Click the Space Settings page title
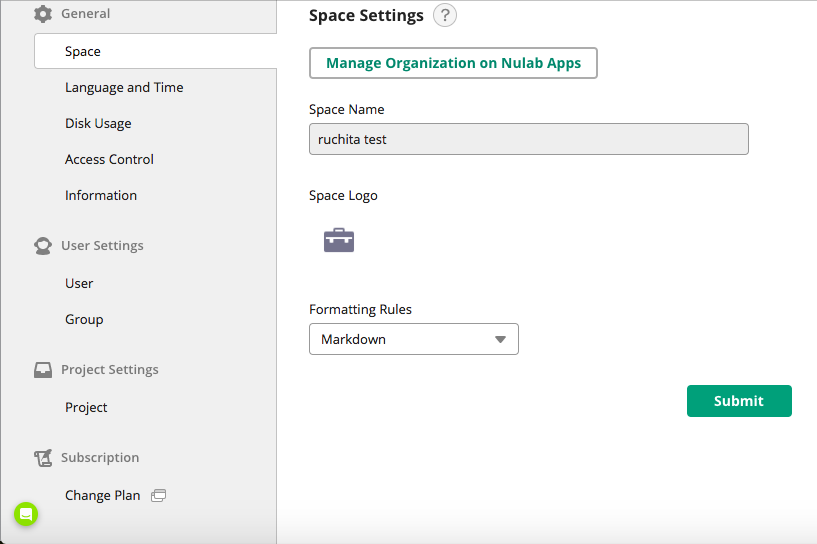817x544 pixels. (x=366, y=16)
